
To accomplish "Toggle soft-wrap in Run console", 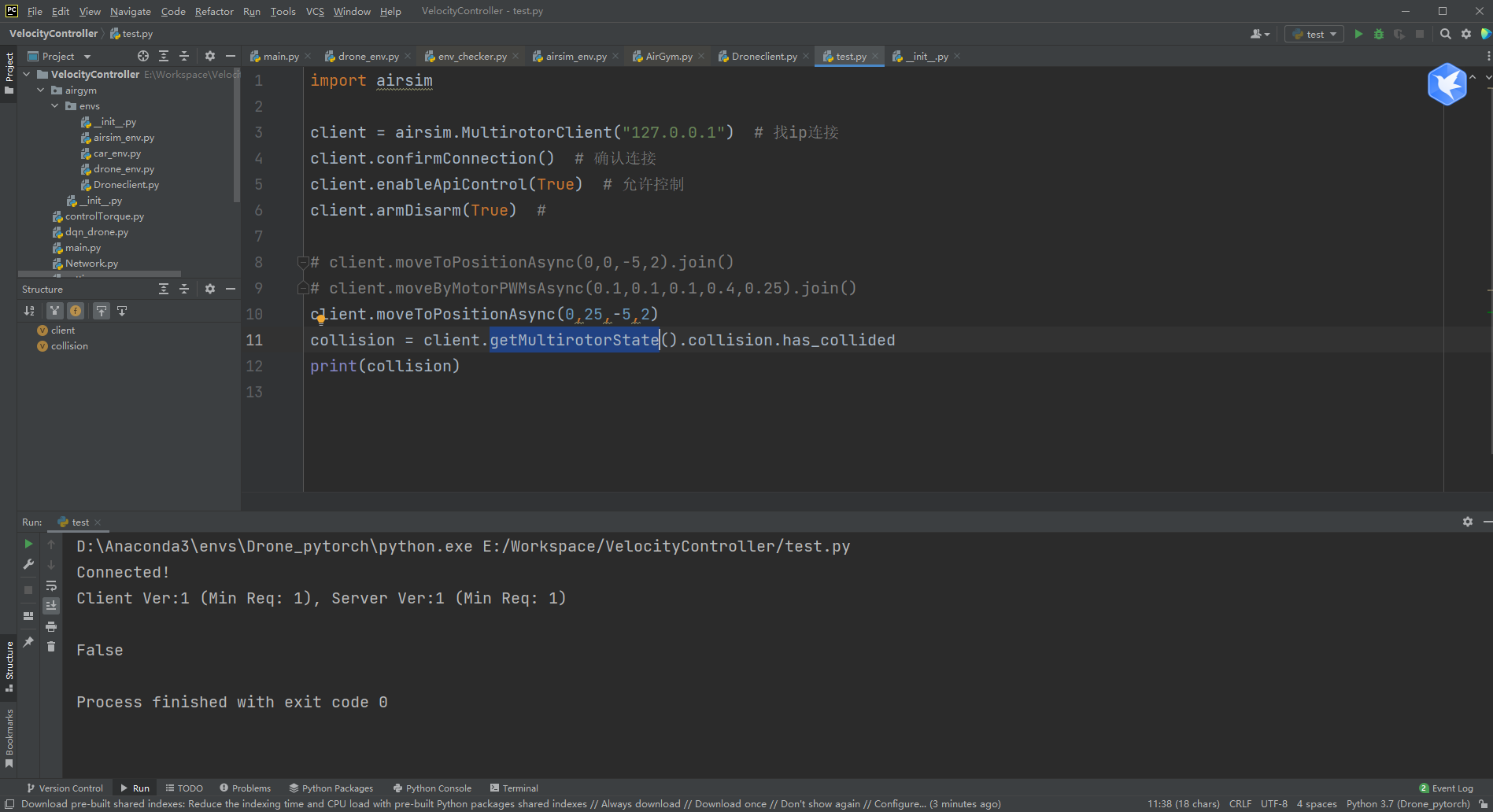I will click(x=51, y=585).
